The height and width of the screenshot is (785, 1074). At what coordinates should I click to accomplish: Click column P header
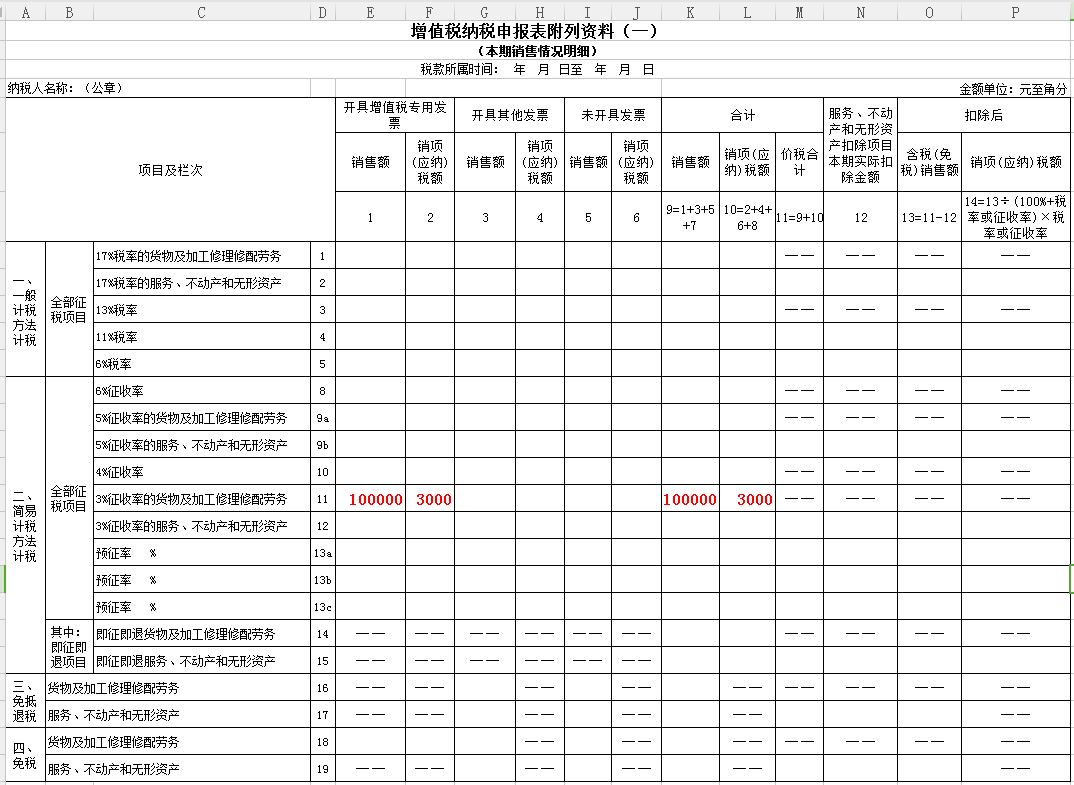[1015, 12]
